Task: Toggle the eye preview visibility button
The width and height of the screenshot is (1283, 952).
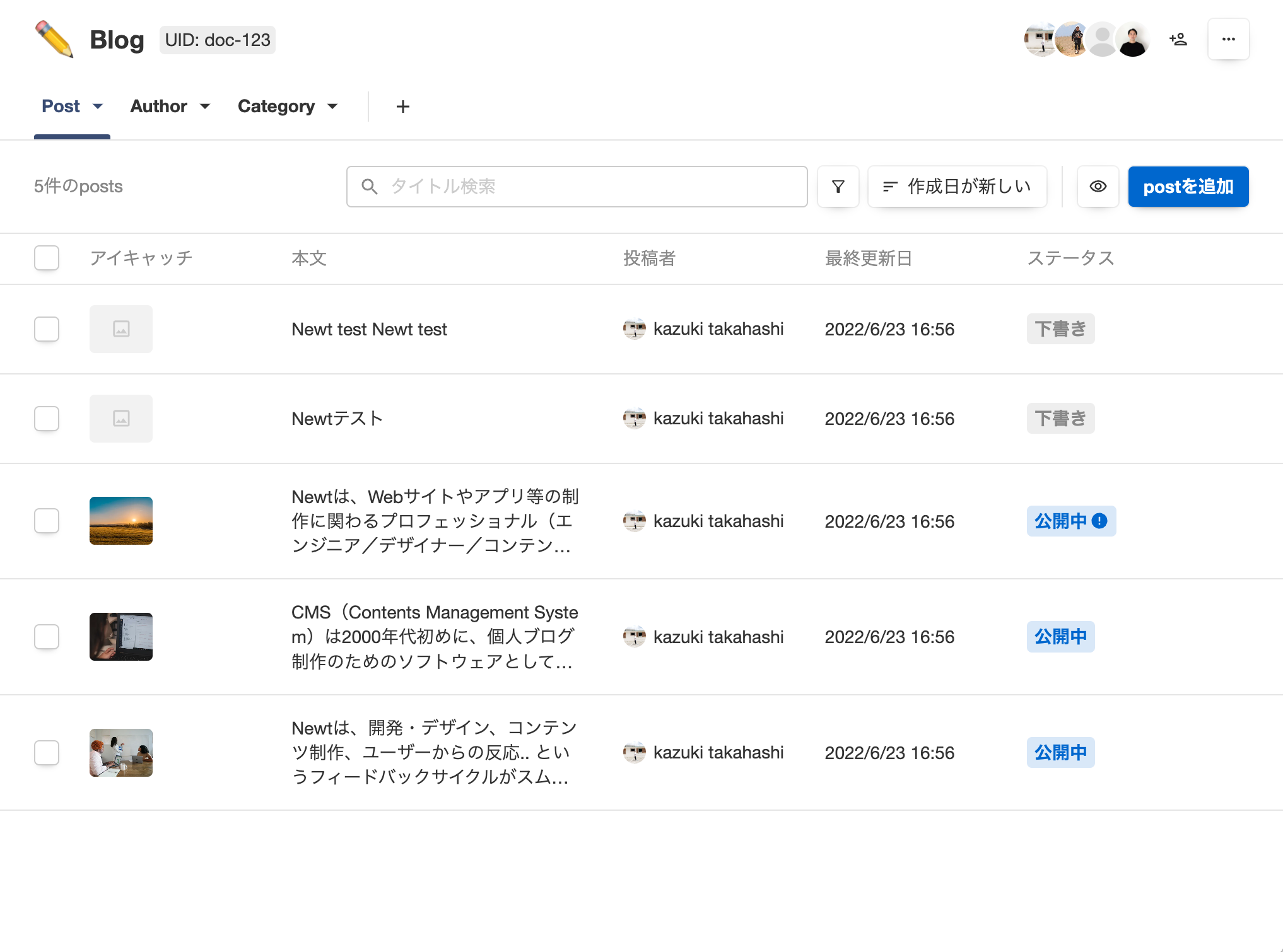Action: tap(1098, 187)
